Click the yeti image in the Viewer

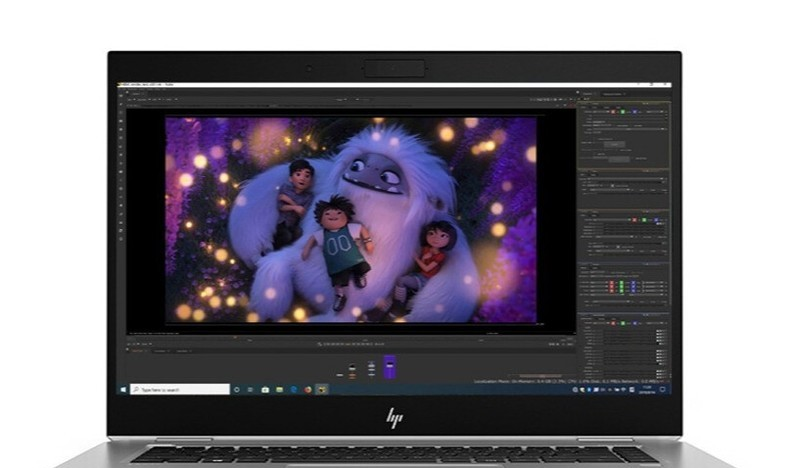tap(351, 219)
